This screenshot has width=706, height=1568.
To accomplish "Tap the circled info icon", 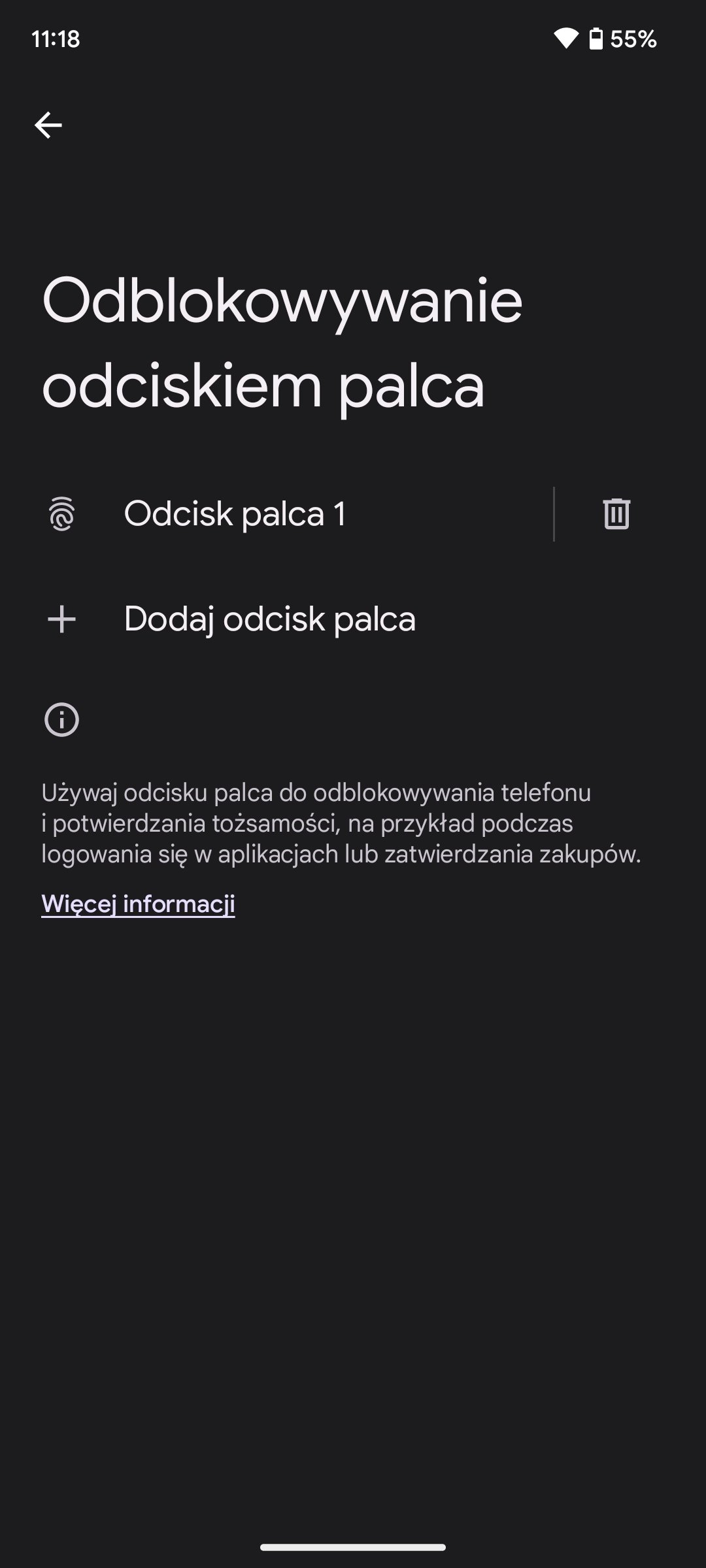I will (61, 720).
